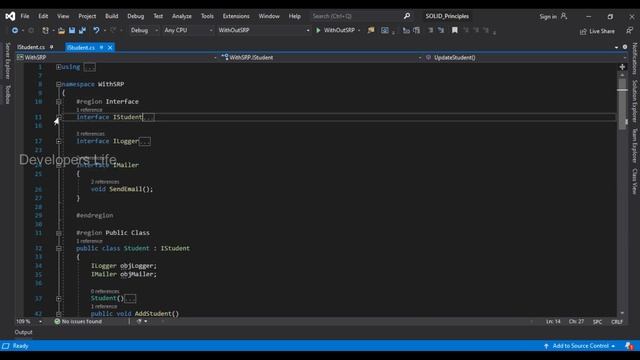Screen dimensions: 640x360
Task: Click the vertical editor scrollbar thumb
Action: point(622,104)
